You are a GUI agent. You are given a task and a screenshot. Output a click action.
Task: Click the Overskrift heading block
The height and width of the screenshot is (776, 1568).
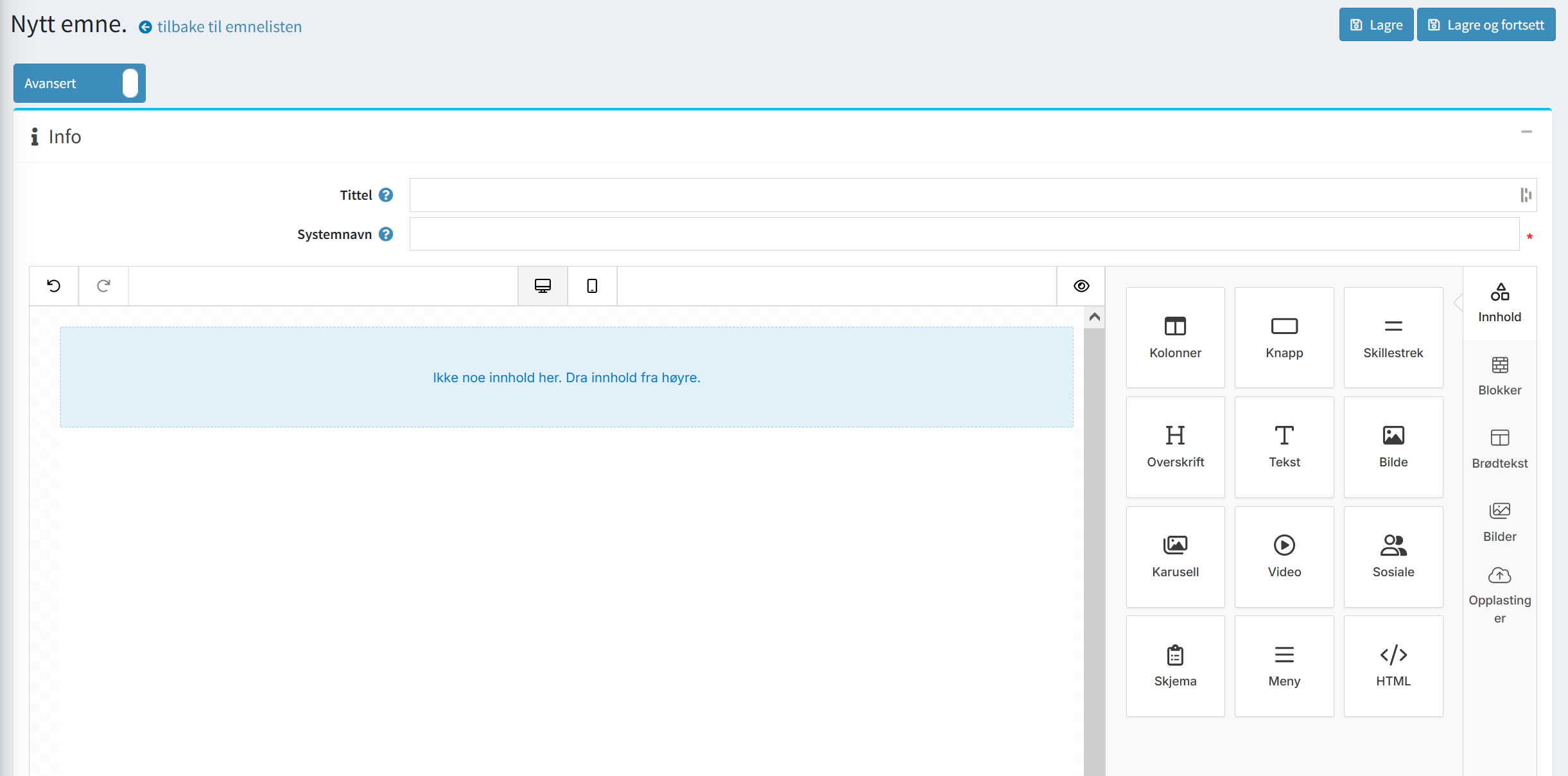(1175, 446)
